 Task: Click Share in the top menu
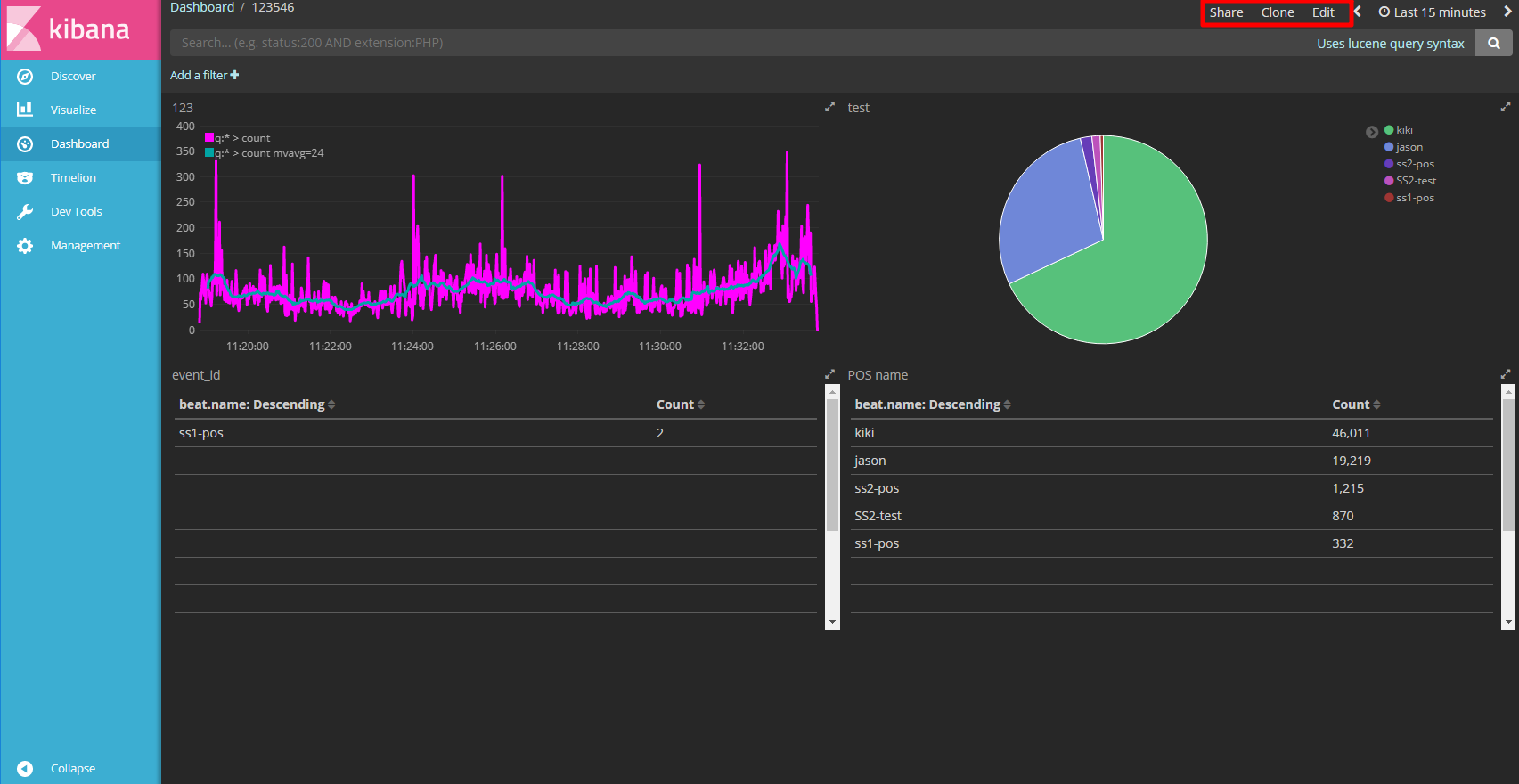point(1226,12)
